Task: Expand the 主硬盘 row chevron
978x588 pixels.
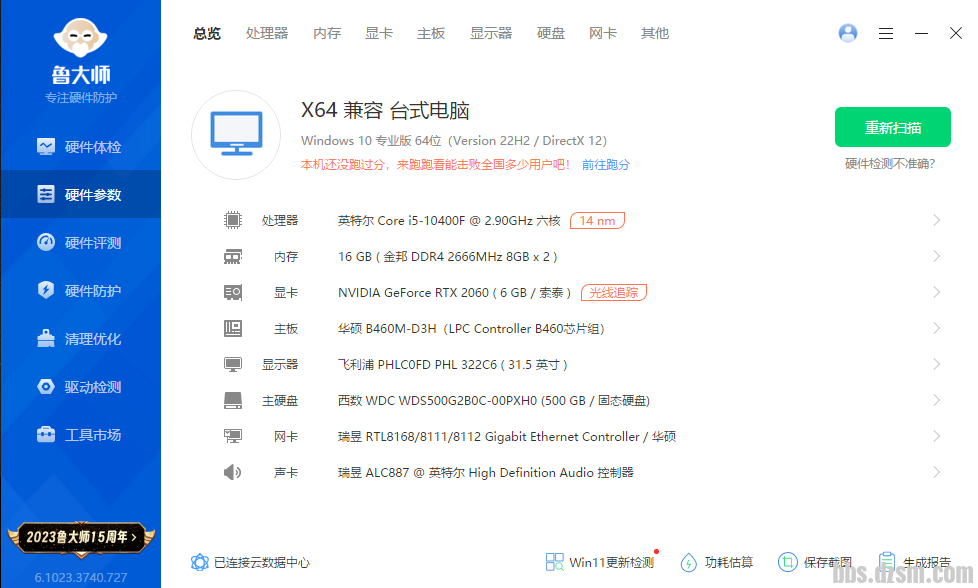Action: tap(937, 400)
